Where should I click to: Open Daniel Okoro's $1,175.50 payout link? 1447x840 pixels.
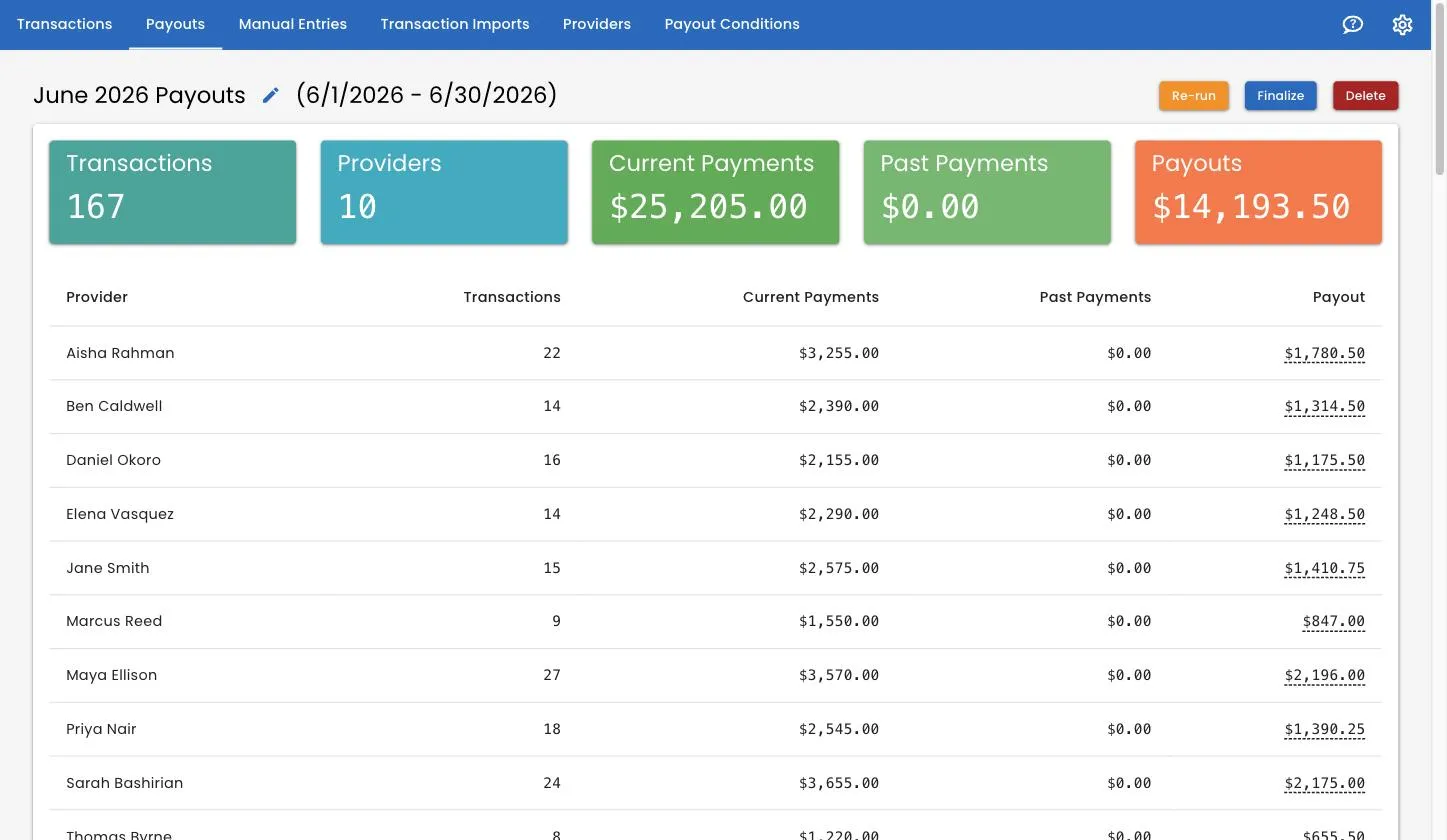tap(1324, 461)
